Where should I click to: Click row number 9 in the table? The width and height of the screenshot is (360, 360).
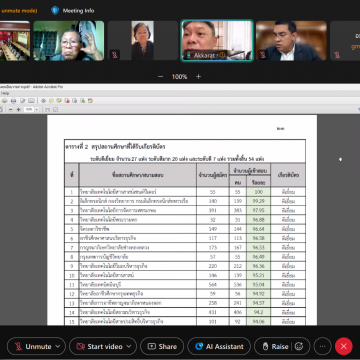[72, 266]
